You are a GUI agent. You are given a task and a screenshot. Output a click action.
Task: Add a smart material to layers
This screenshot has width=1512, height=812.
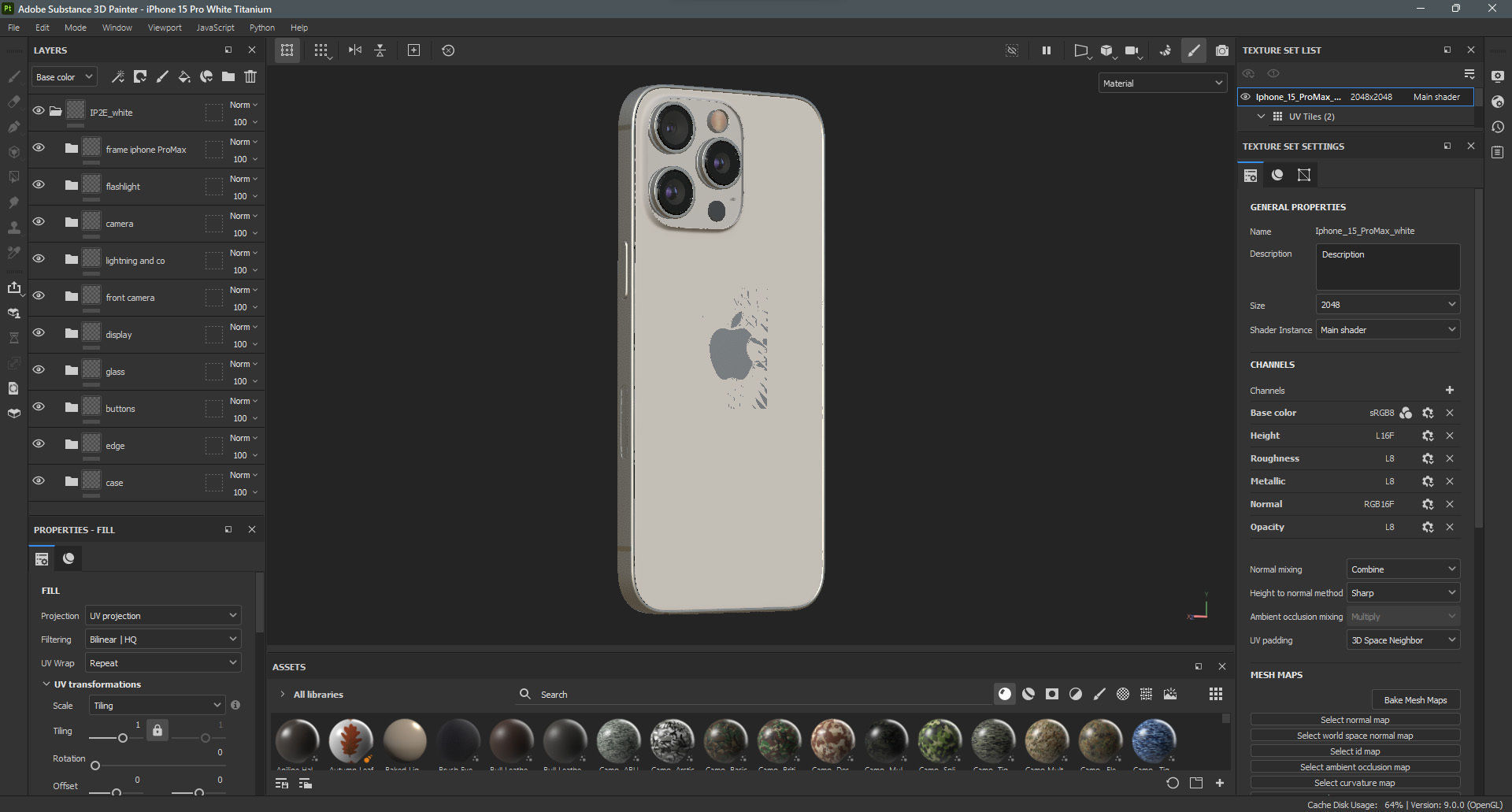click(x=206, y=76)
